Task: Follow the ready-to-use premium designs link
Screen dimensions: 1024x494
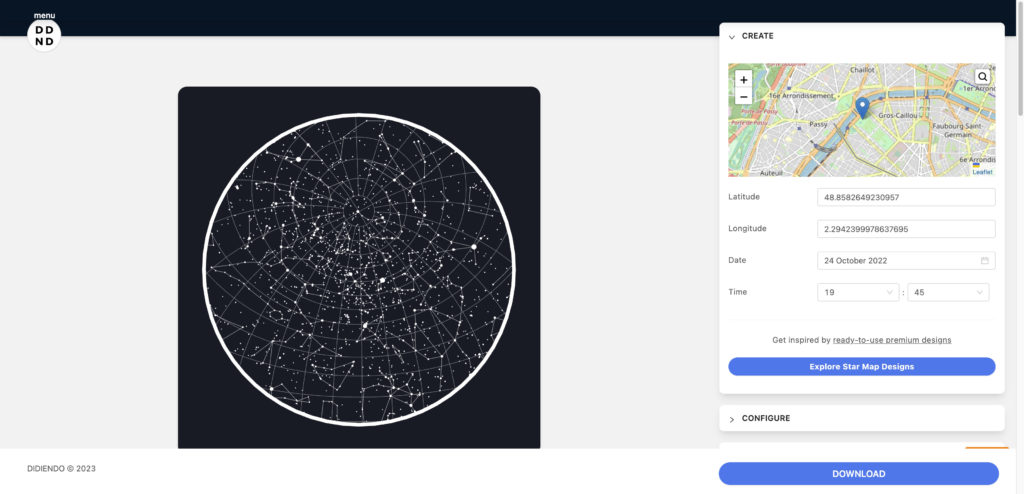Action: pos(891,340)
